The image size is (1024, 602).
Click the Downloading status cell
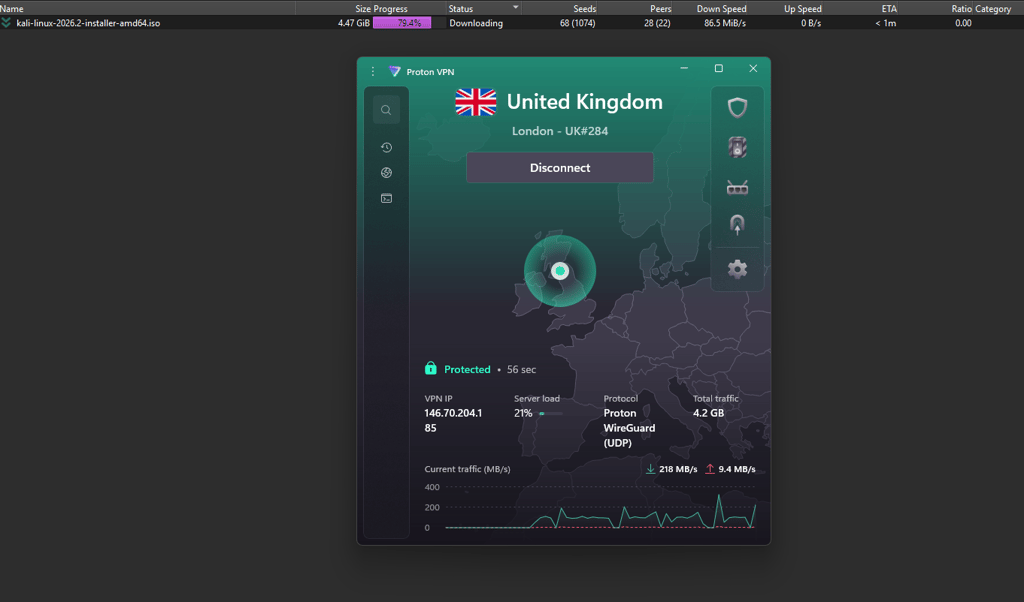[476, 23]
